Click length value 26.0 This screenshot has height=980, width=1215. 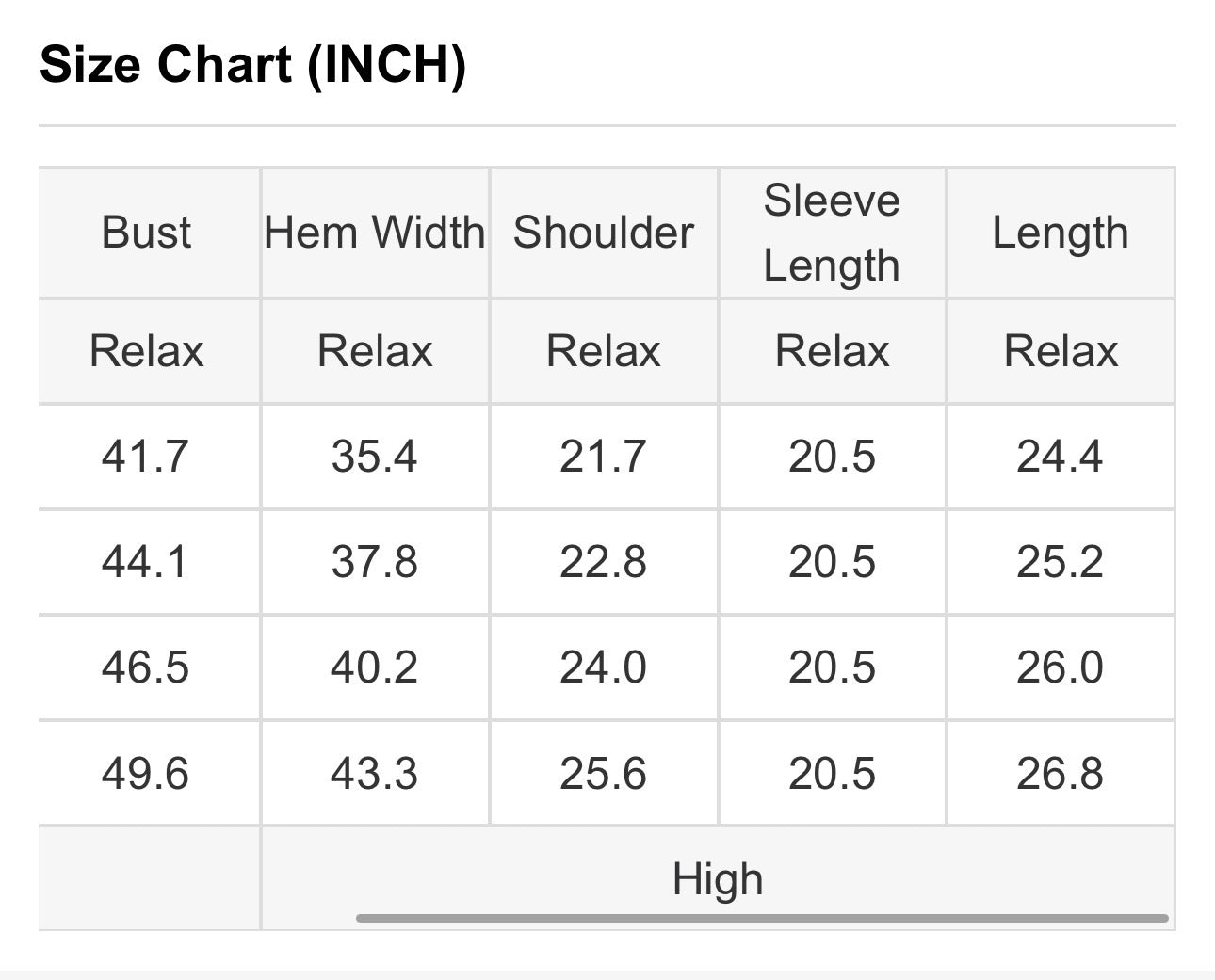click(x=1060, y=667)
